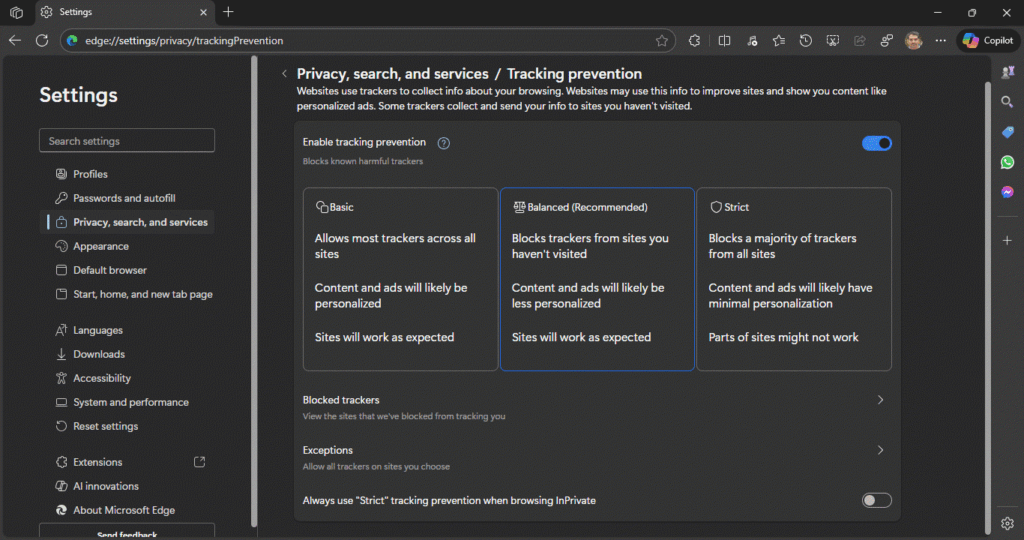Screen dimensions: 1024x540
Task: Open Start, home, and new tab page
Action: (x=127, y=294)
